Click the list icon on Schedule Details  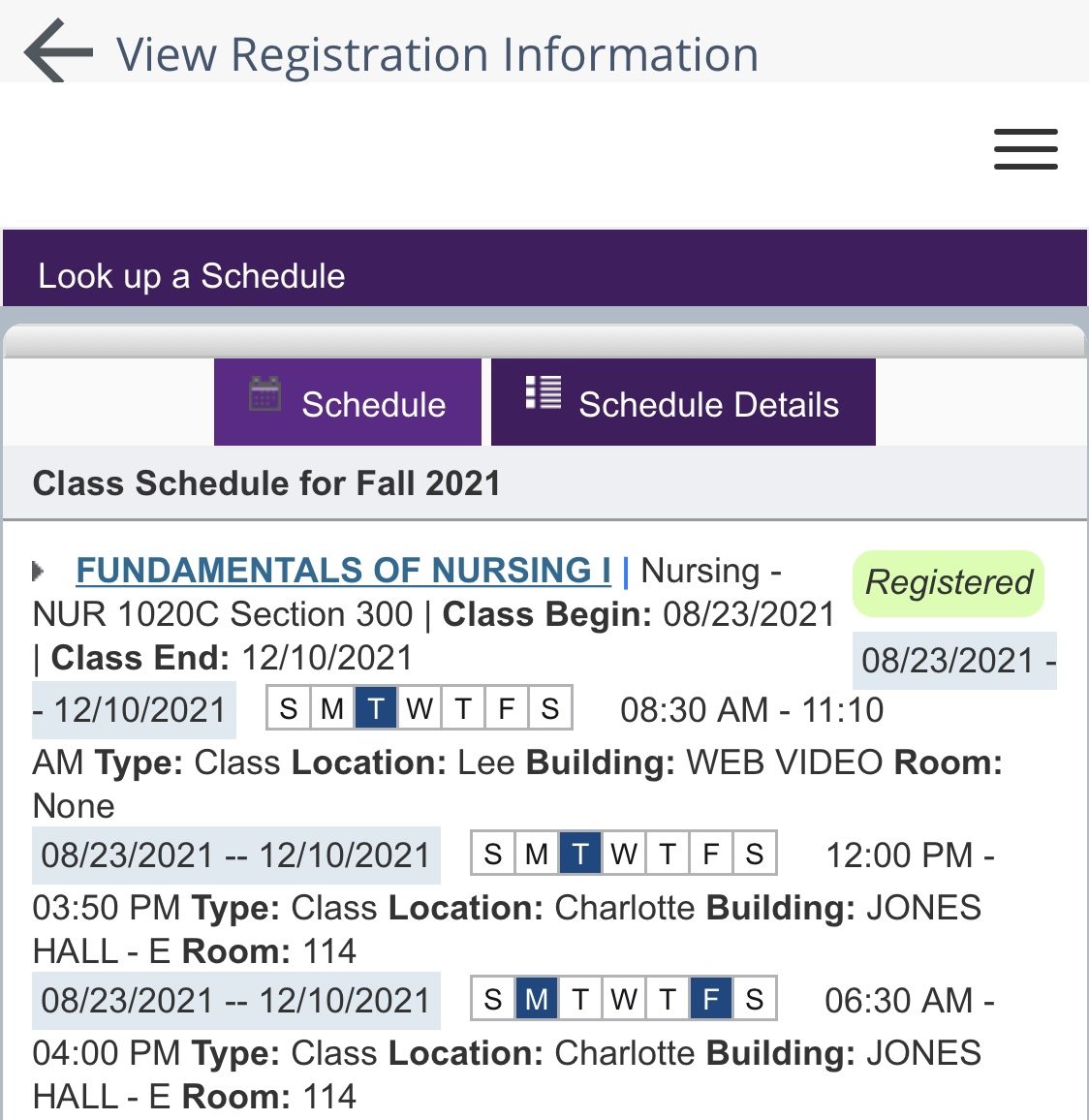(543, 392)
